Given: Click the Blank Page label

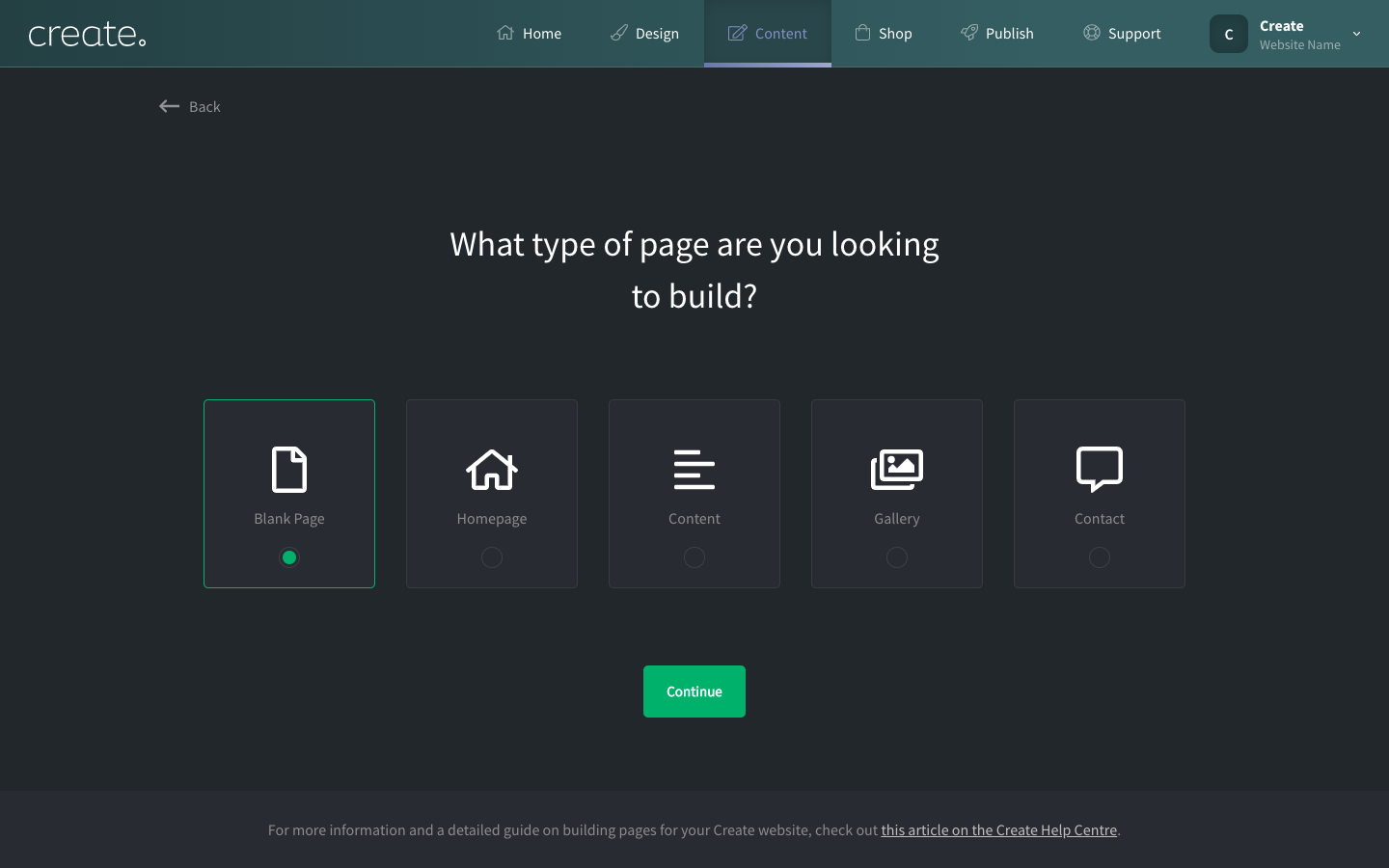Looking at the screenshot, I should point(289,519).
